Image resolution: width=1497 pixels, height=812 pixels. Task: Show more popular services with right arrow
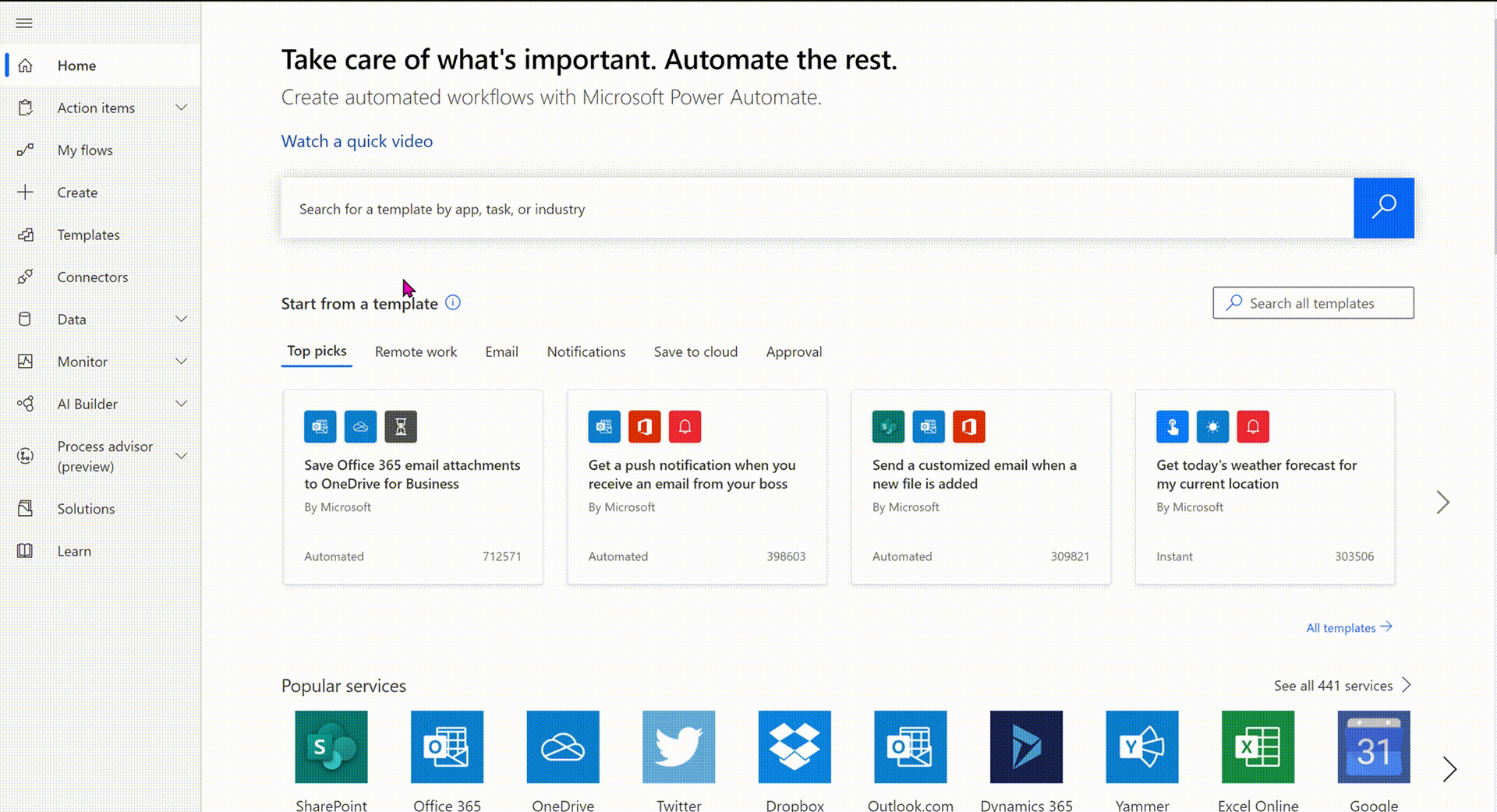[x=1449, y=769]
